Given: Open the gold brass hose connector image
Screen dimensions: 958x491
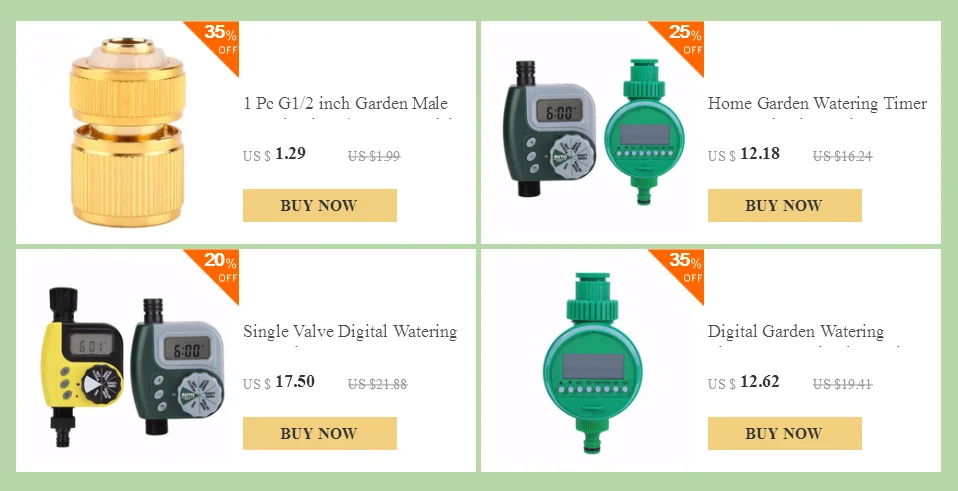Looking at the screenshot, I should click(127, 132).
